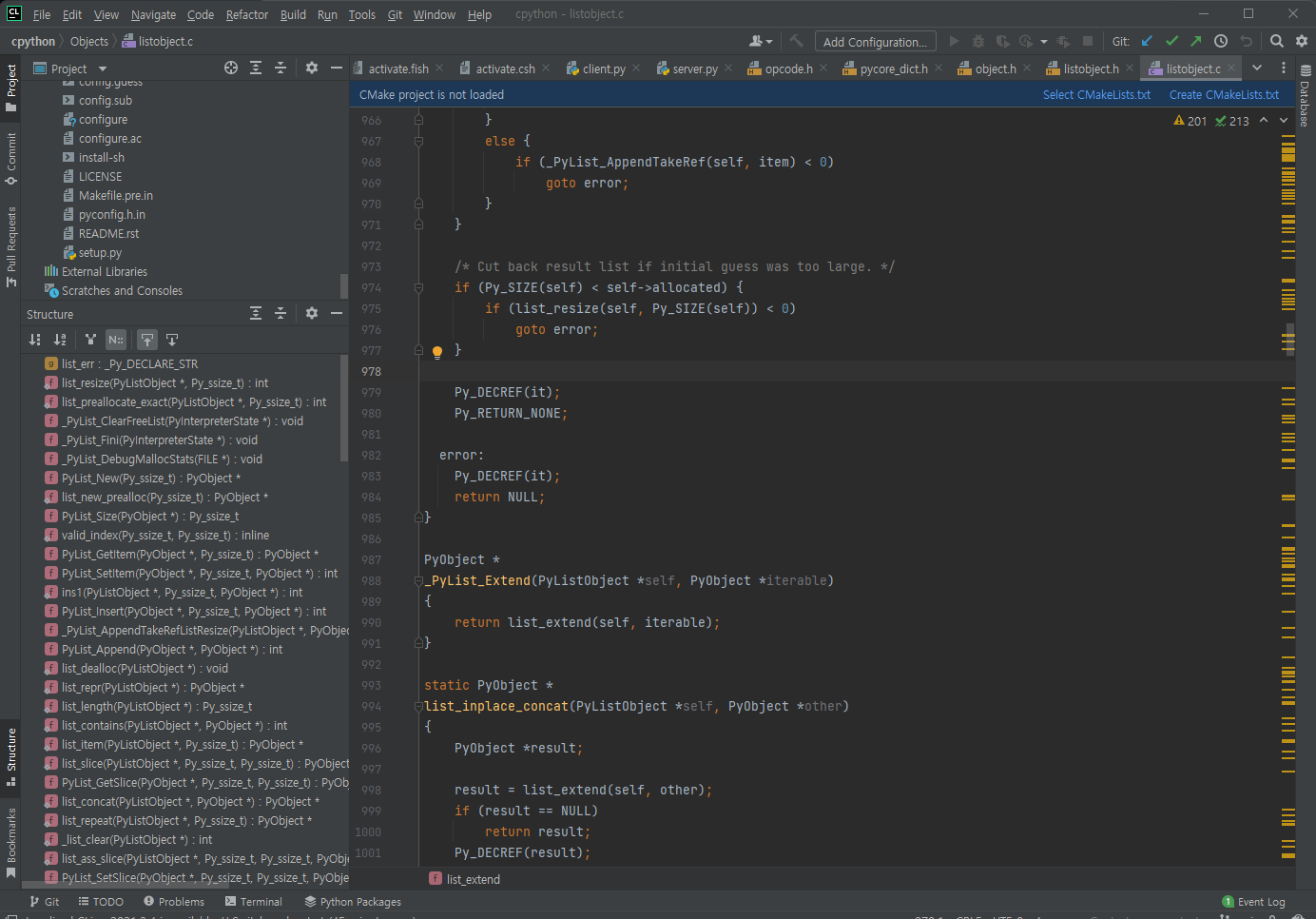Toggle namespace grouping button in Structure

(115, 340)
